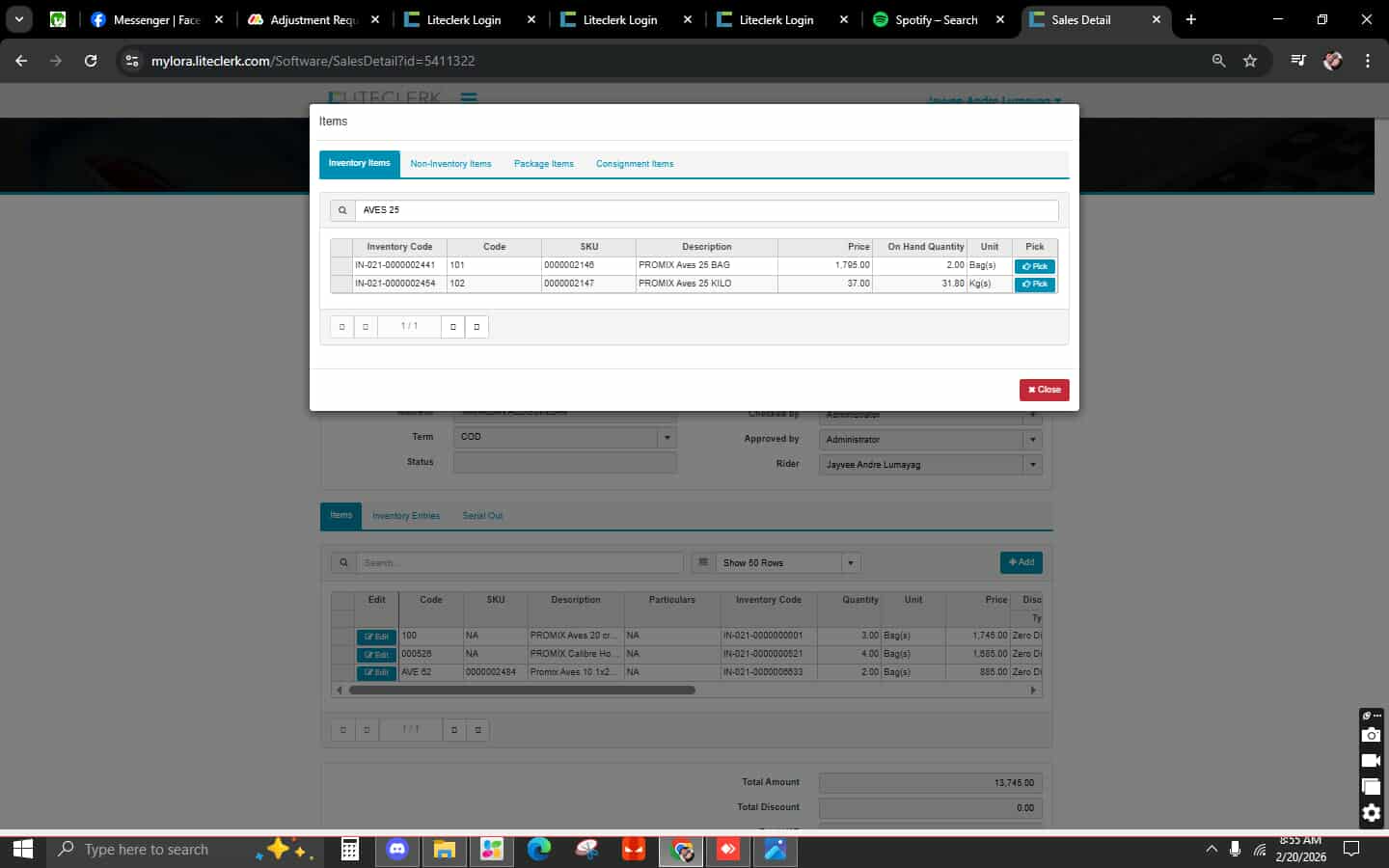The height and width of the screenshot is (868, 1389).
Task: Open the Calculator from the taskbar
Action: click(350, 850)
